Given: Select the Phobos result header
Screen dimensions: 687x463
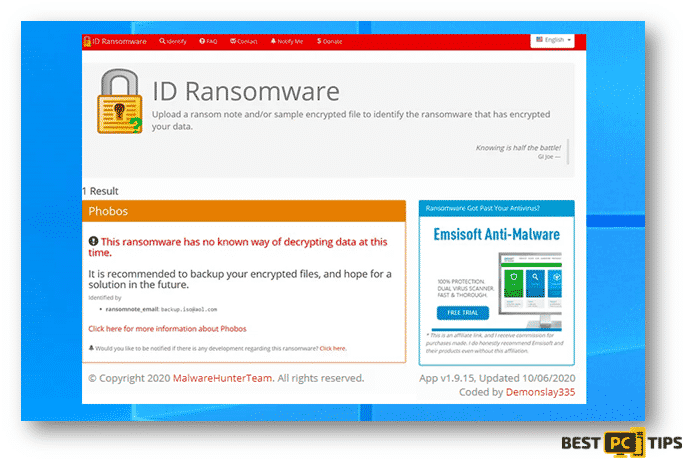Looking at the screenshot, I should (x=244, y=211).
